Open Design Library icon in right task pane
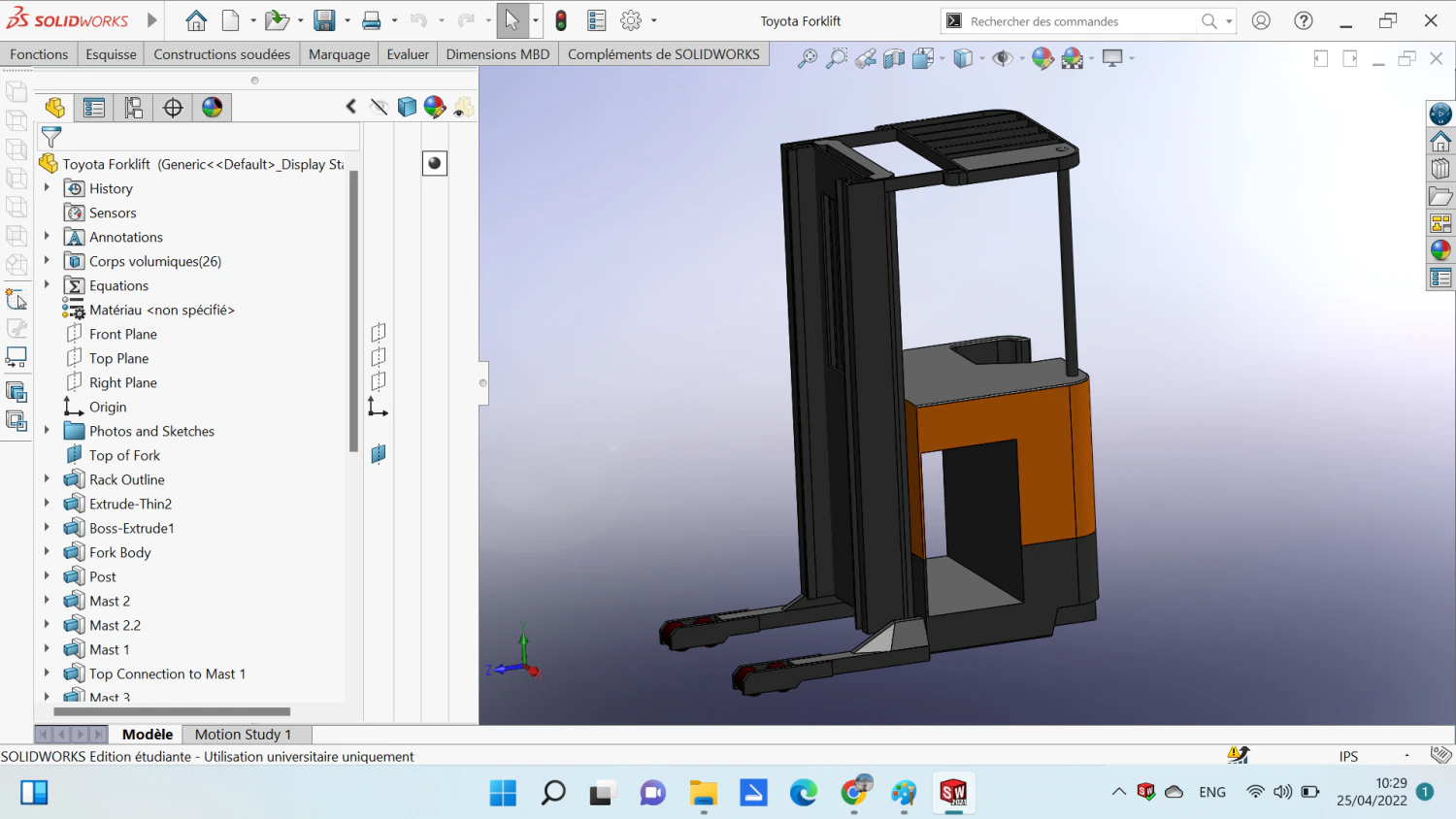 [x=1440, y=168]
